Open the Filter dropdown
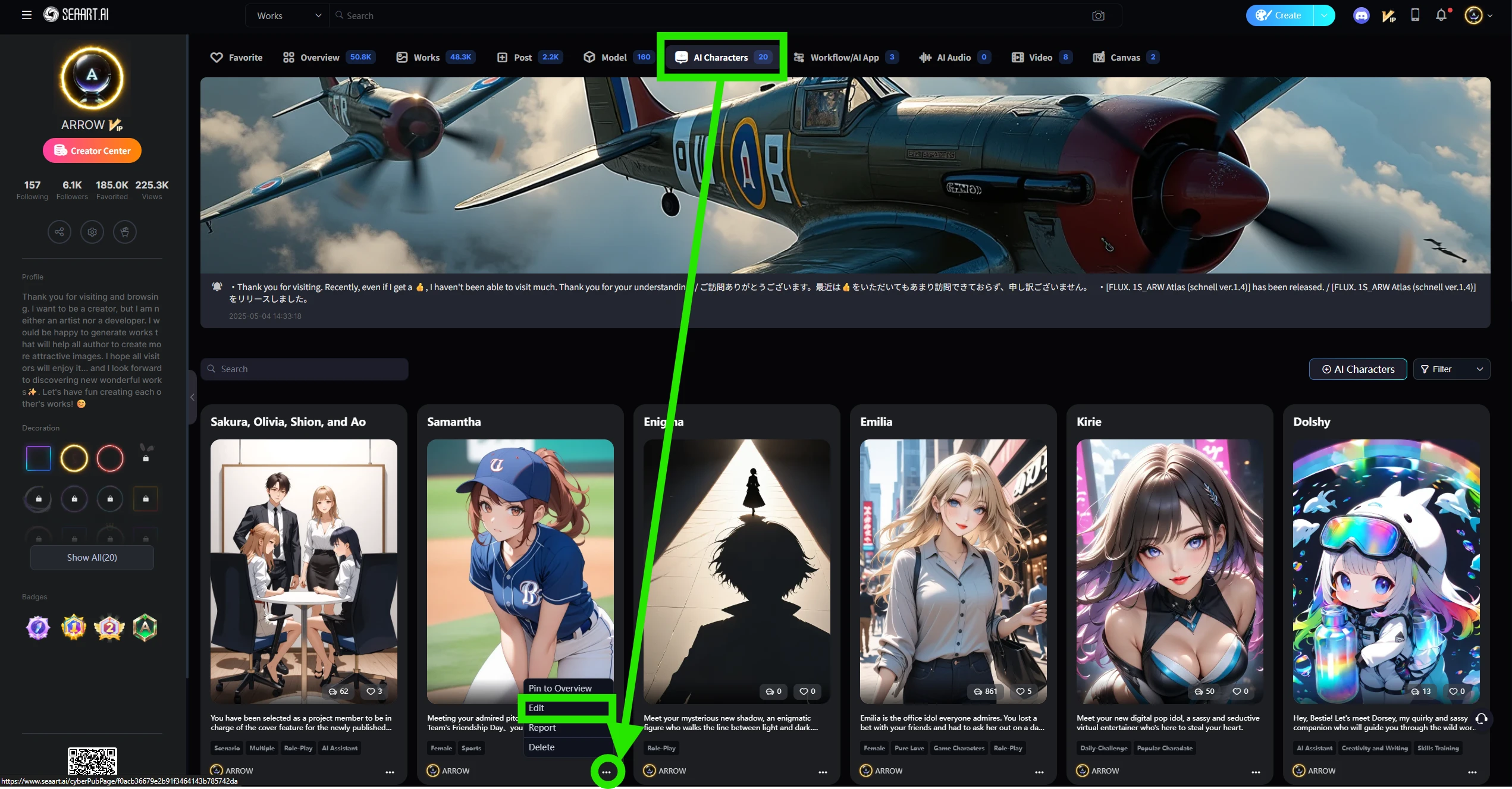This screenshot has width=1512, height=789. point(1451,369)
